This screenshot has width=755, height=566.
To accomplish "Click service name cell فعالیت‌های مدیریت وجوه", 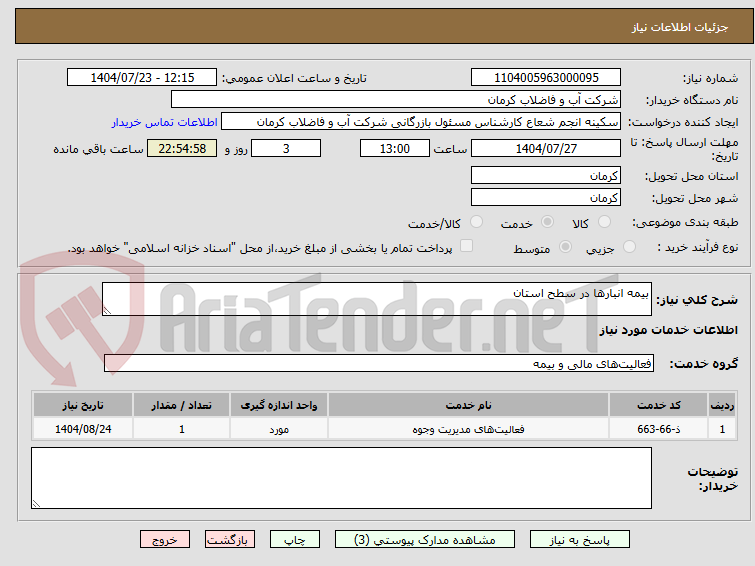I will pyautogui.click(x=469, y=429).
